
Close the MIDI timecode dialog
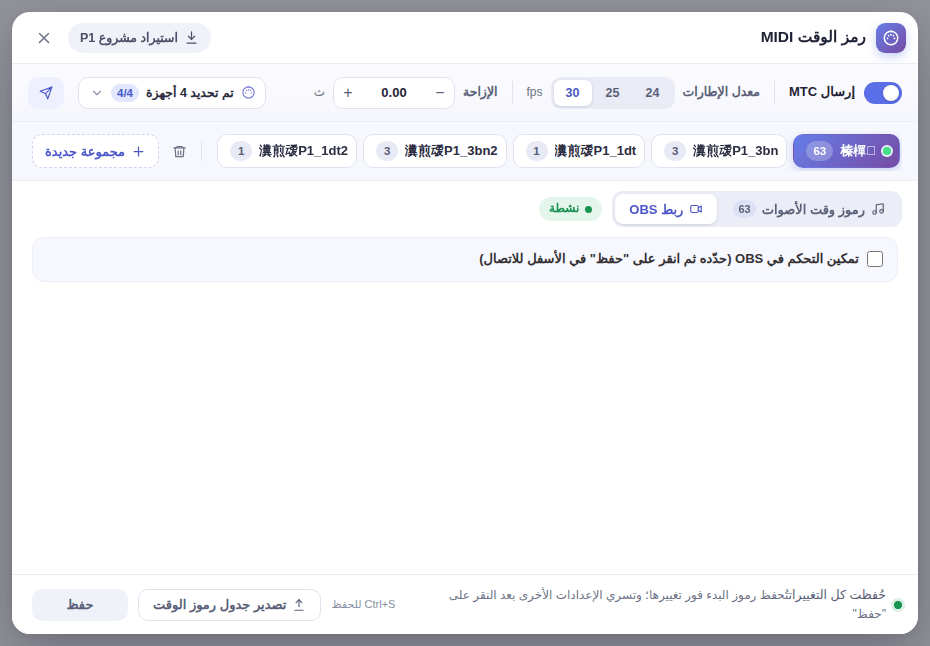[44, 38]
